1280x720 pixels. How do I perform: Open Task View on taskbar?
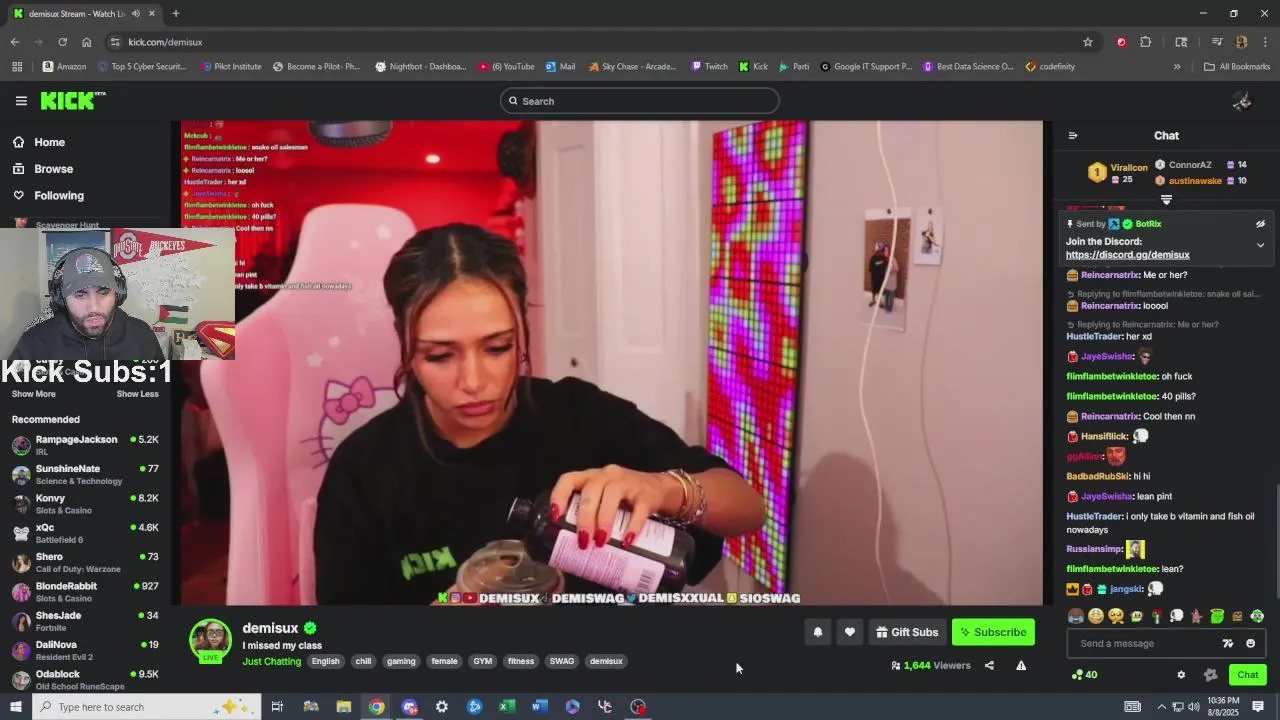coord(277,707)
